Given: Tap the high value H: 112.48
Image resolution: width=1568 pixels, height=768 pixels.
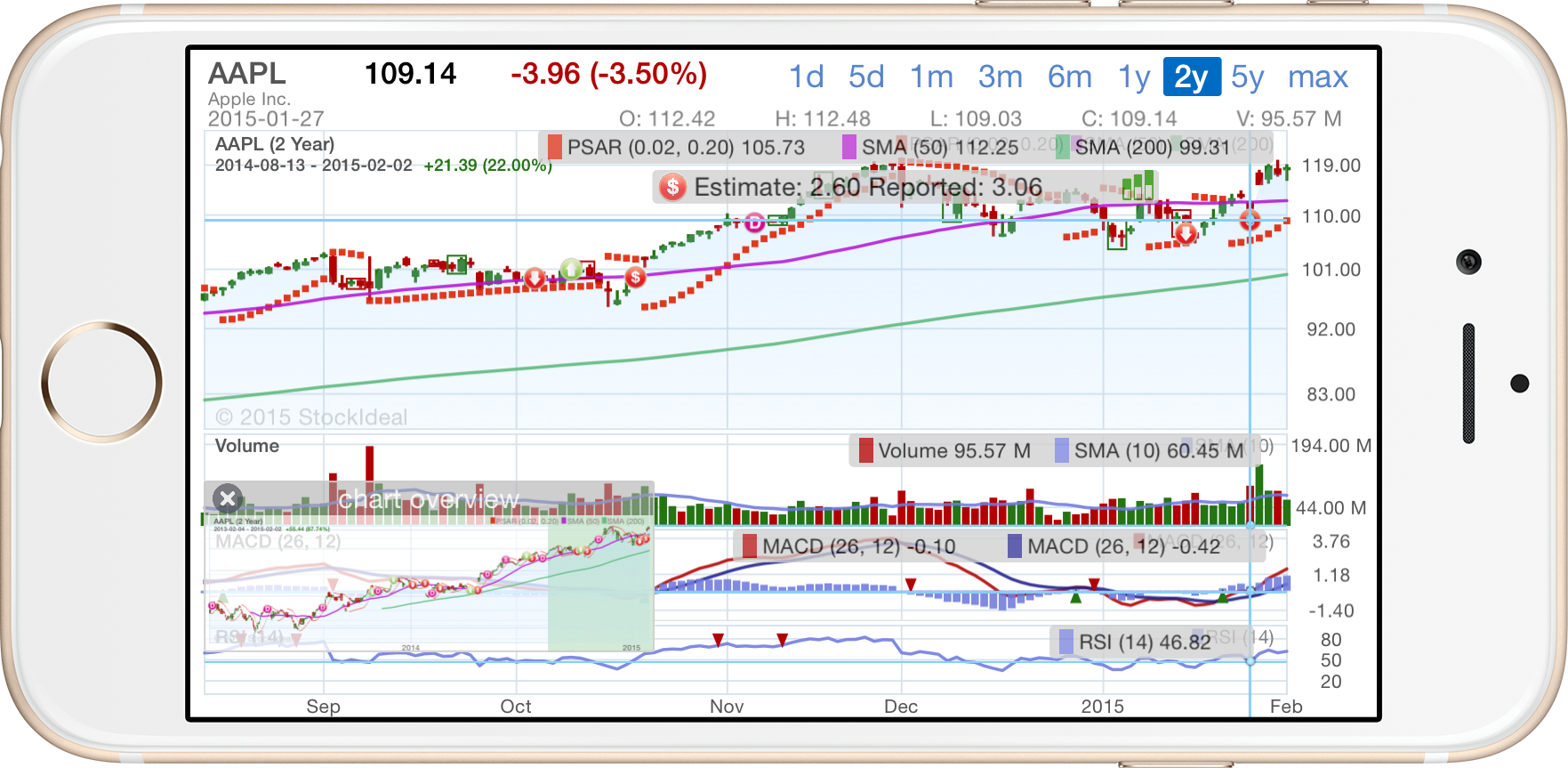Looking at the screenshot, I should coord(823,118).
